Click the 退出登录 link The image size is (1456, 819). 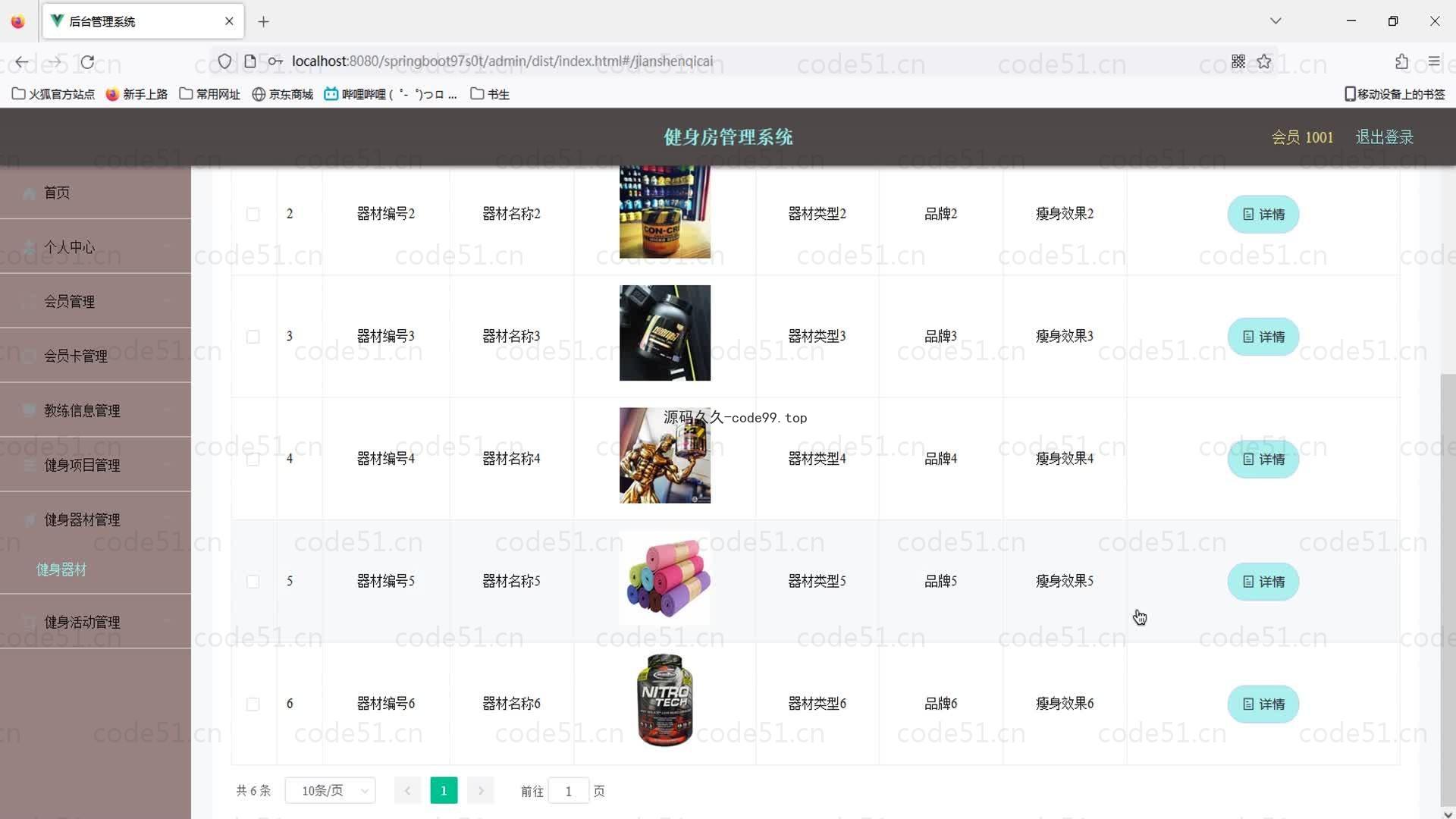(1384, 137)
